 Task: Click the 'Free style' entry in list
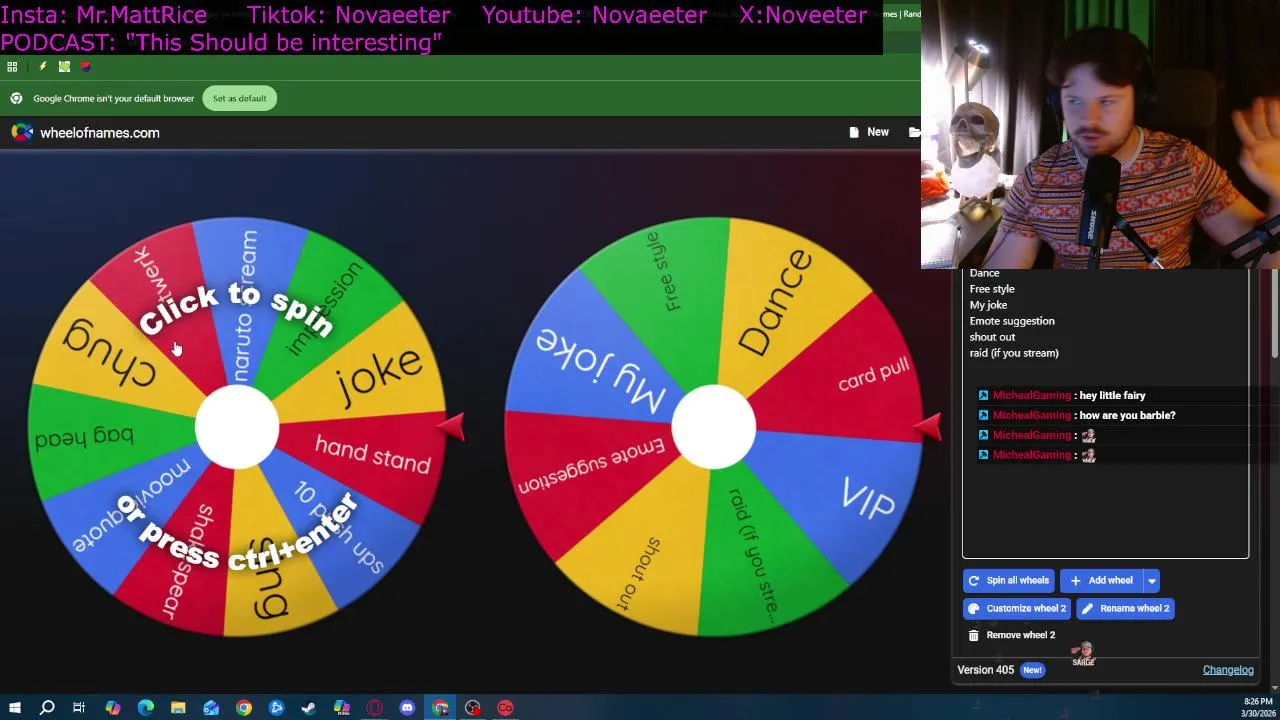992,289
